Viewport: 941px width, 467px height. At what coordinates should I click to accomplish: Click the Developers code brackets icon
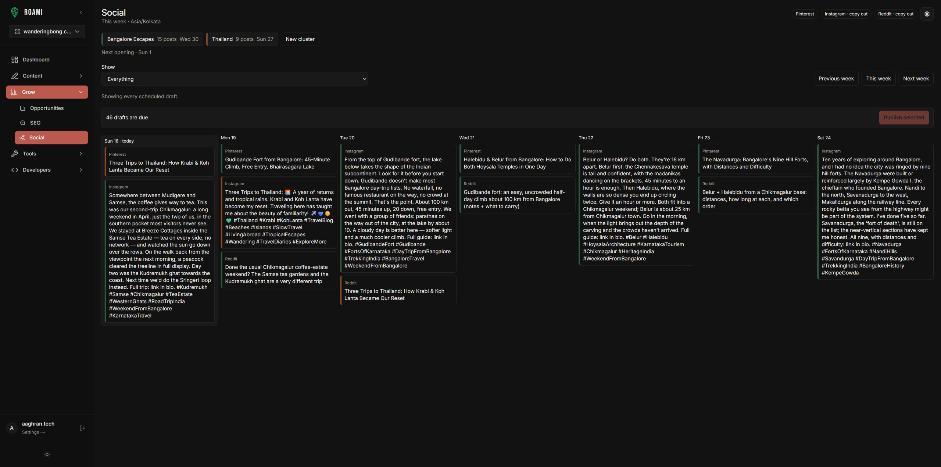click(15, 170)
